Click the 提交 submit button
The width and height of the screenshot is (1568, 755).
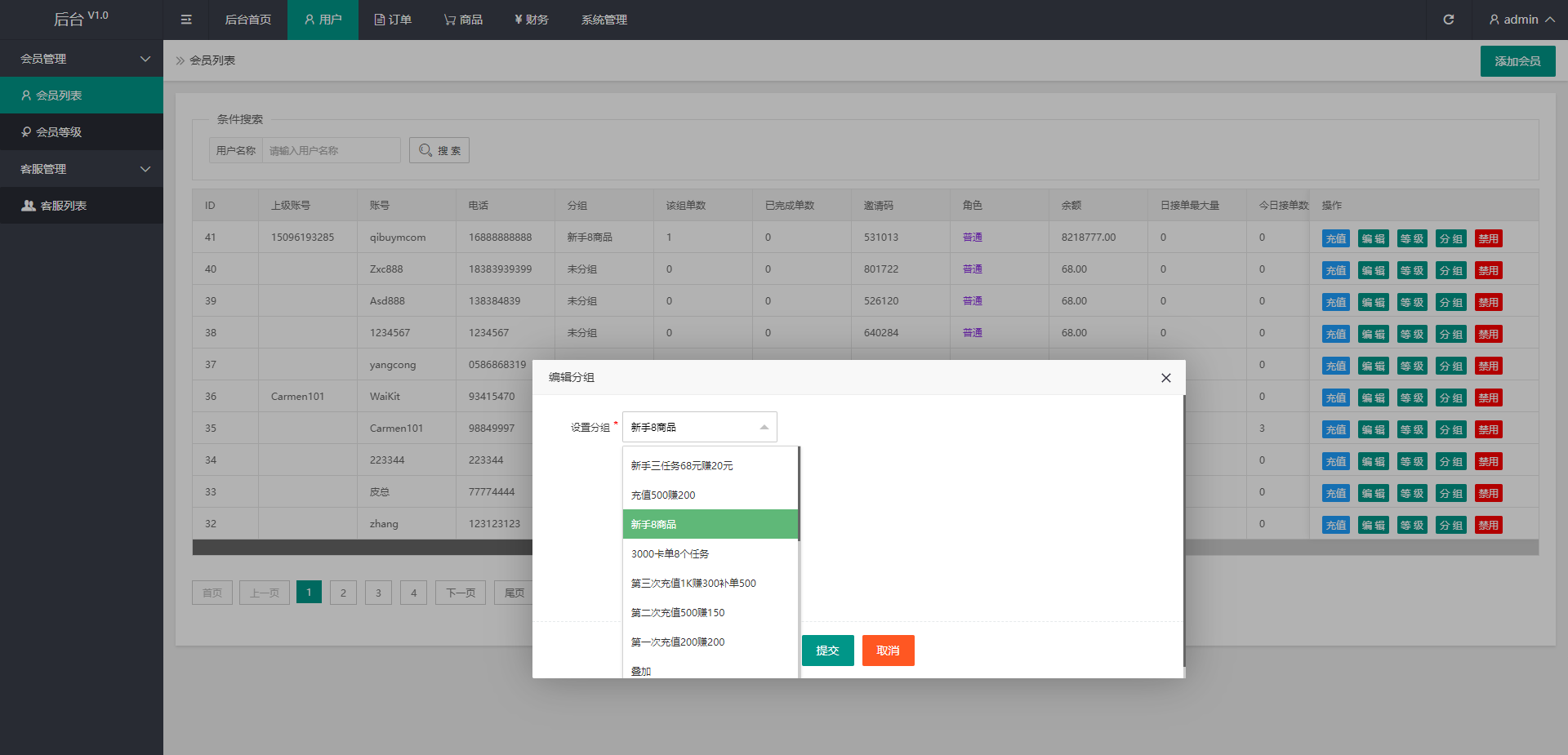point(827,651)
